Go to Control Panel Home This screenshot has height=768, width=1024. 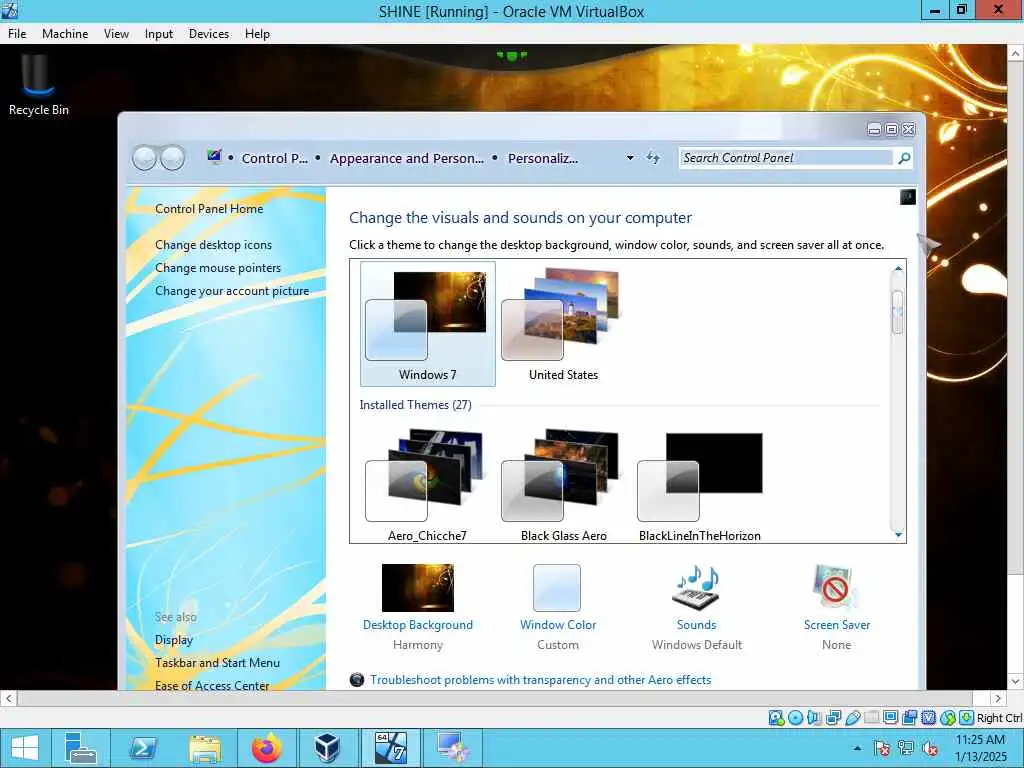pyautogui.click(x=209, y=209)
